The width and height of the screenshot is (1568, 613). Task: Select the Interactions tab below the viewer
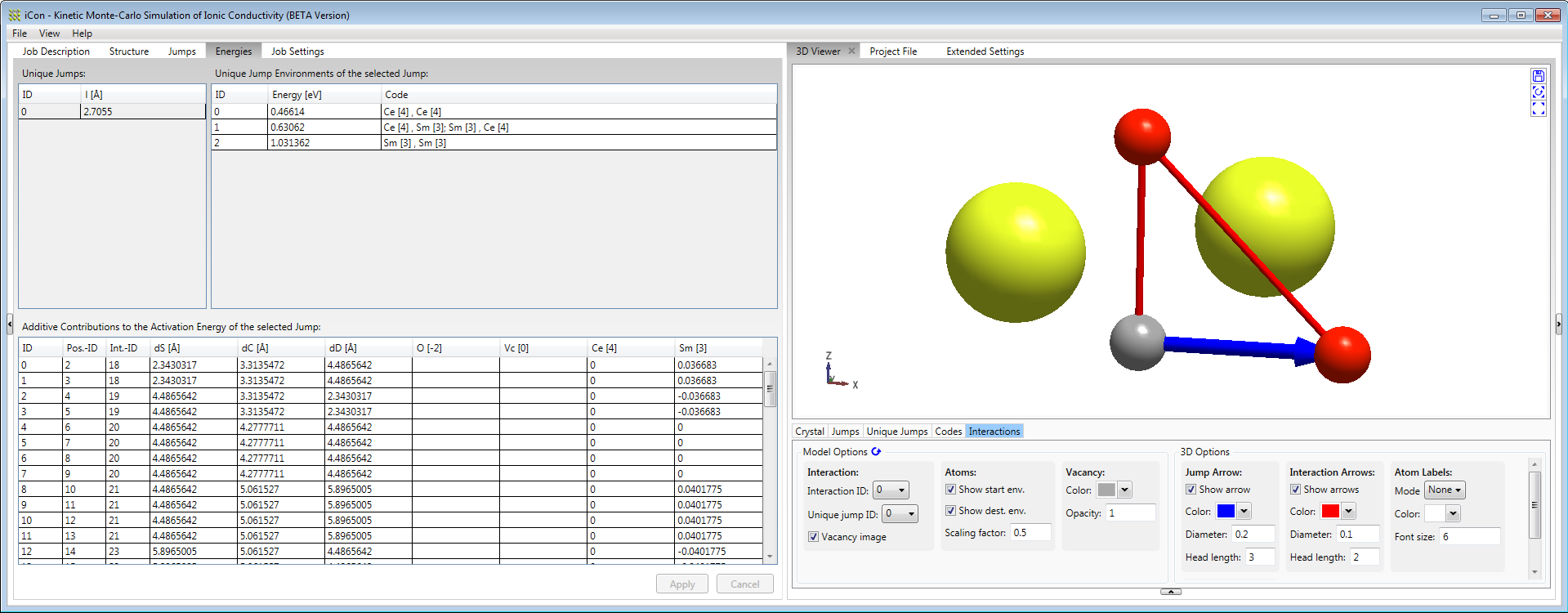pyautogui.click(x=994, y=432)
